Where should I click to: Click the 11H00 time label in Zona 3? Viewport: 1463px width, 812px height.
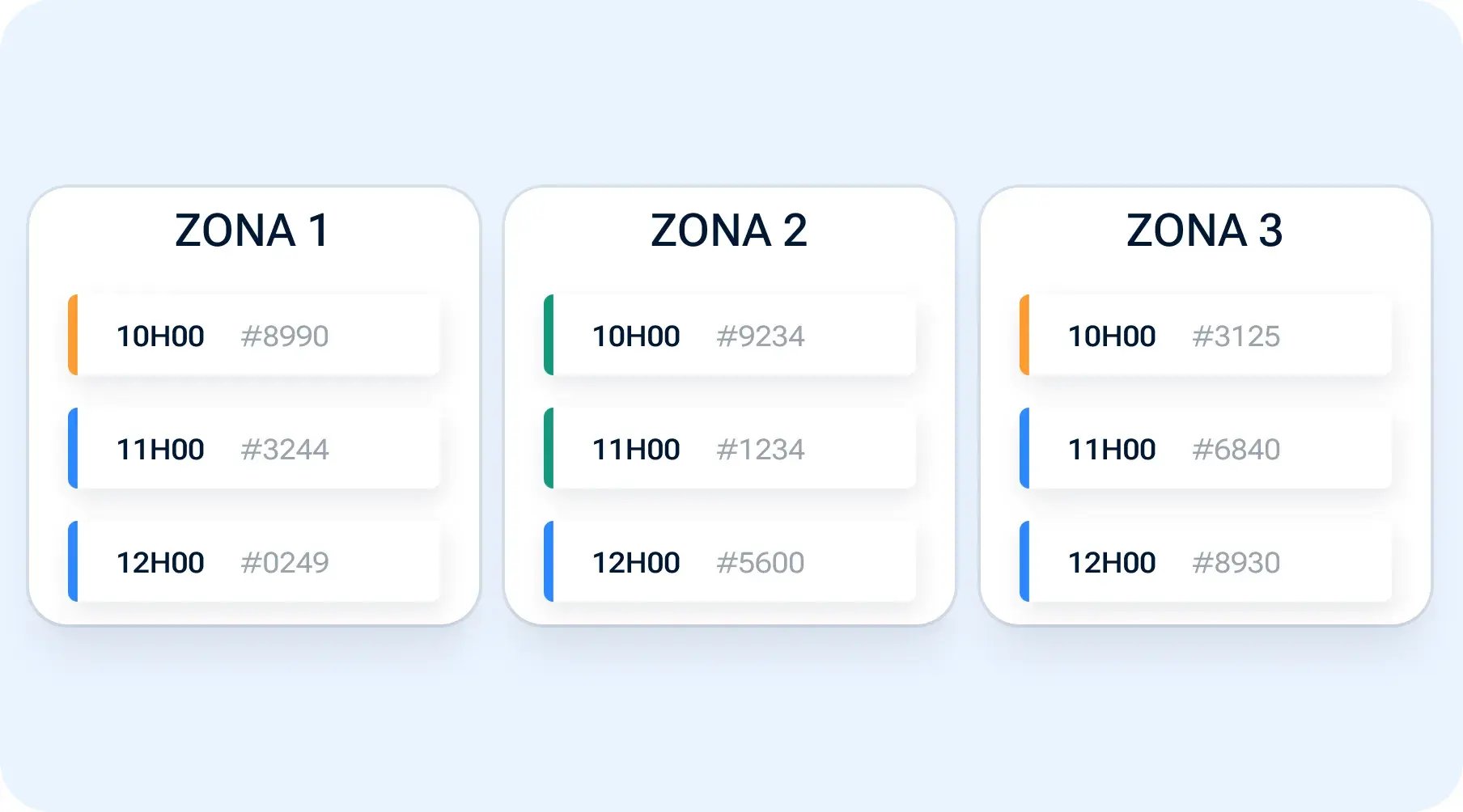click(1112, 449)
